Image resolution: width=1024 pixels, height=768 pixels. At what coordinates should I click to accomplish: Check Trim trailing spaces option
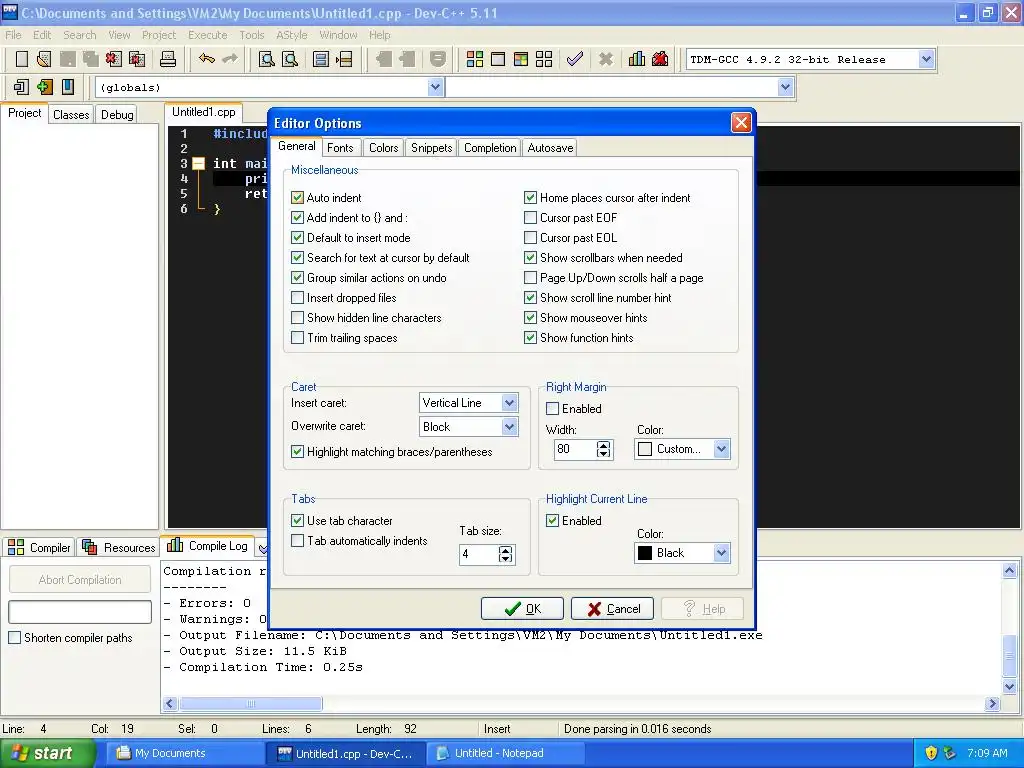pyautogui.click(x=297, y=338)
